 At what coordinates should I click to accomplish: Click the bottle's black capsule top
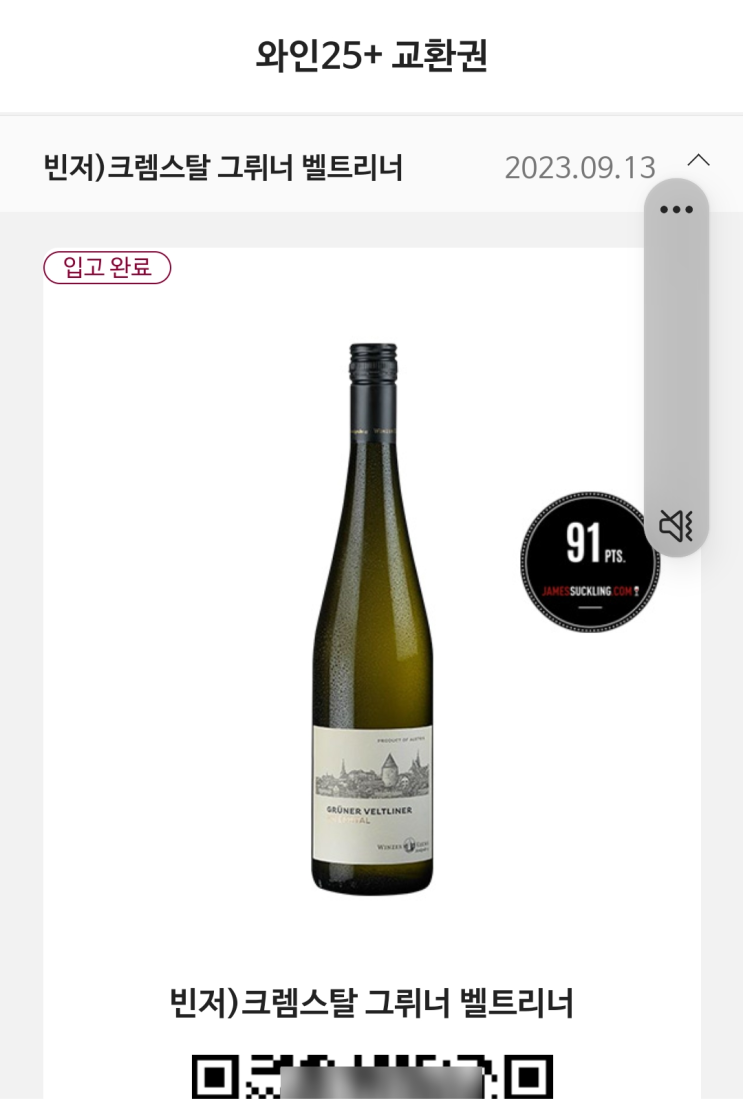[x=372, y=366]
